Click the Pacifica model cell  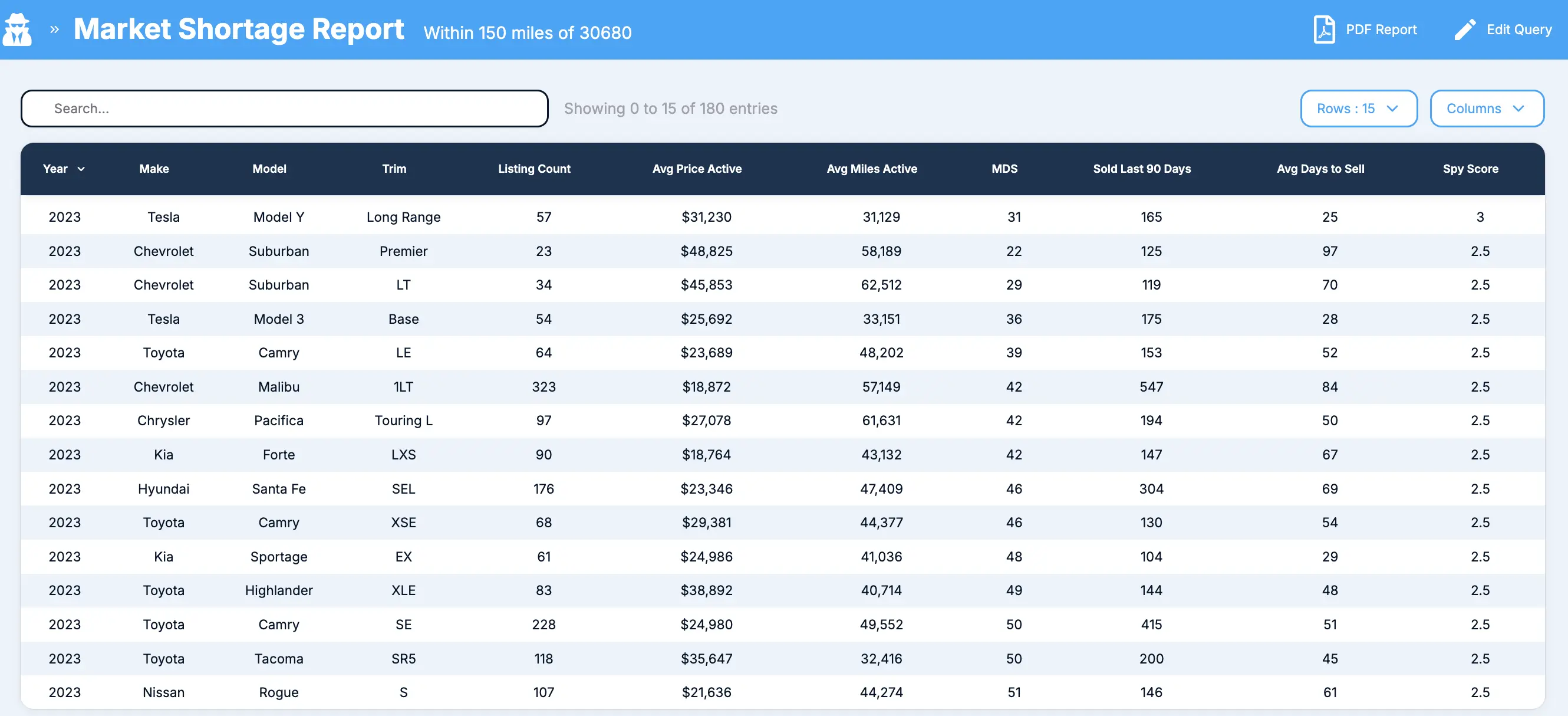tap(279, 421)
